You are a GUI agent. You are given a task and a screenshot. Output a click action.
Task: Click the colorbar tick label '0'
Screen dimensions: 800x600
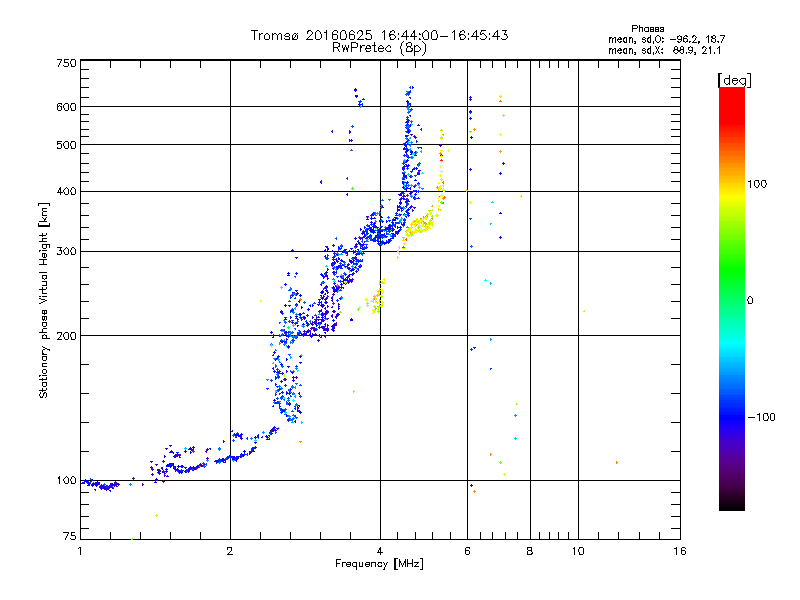coord(750,301)
